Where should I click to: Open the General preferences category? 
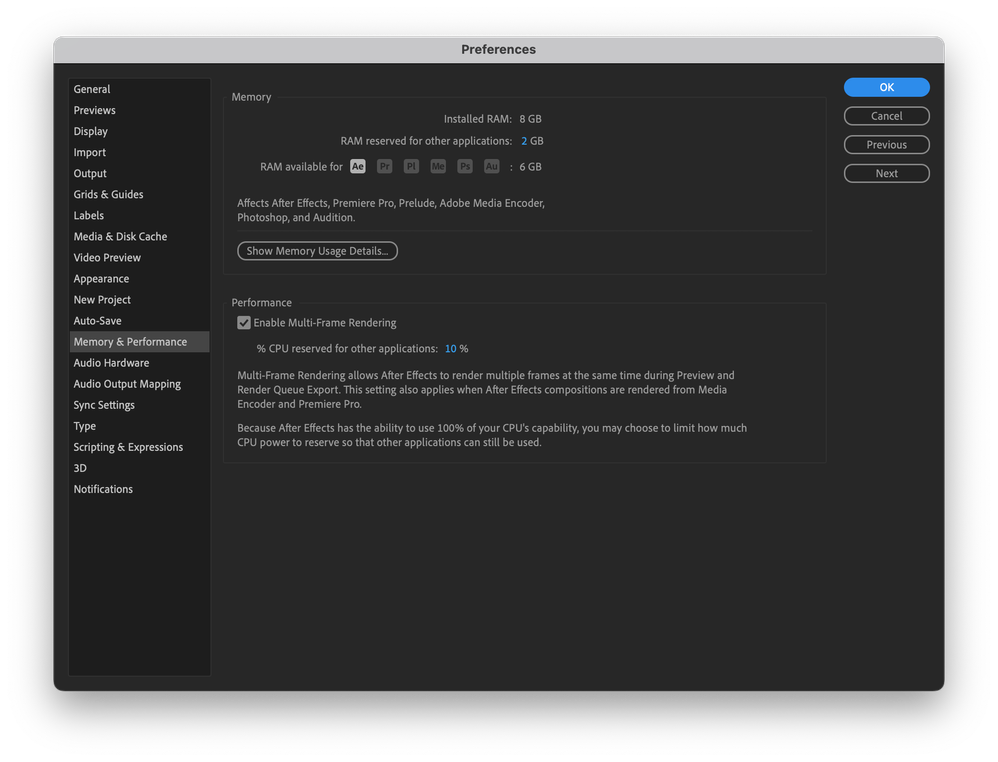tap(139, 89)
